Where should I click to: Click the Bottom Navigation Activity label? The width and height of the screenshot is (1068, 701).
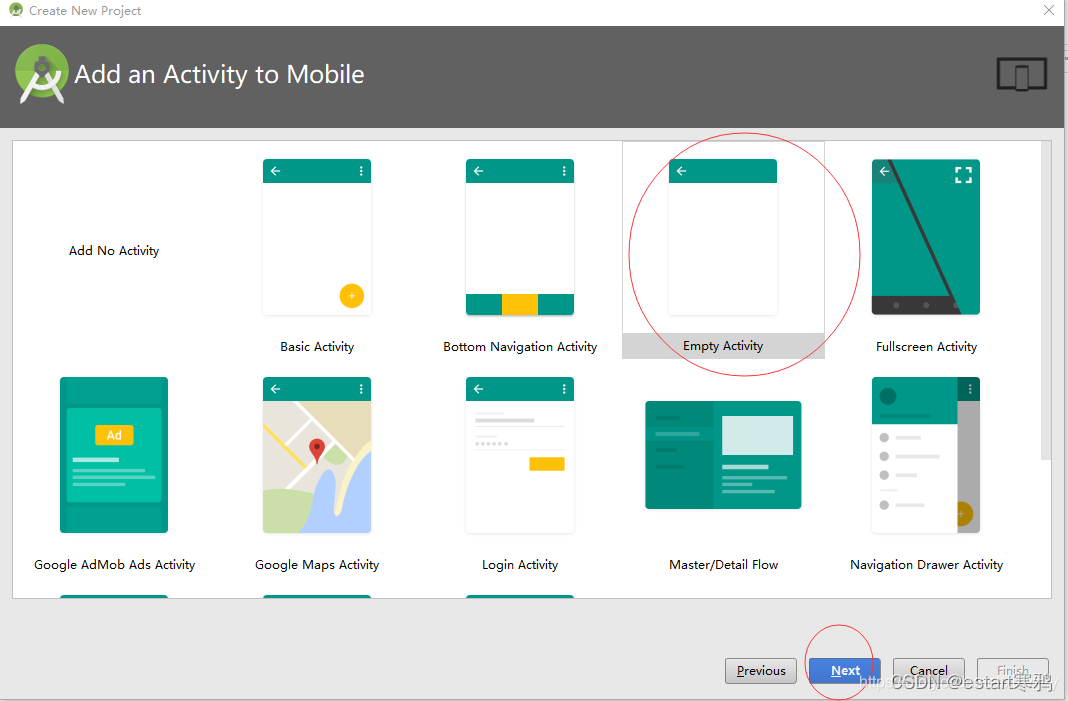point(520,347)
